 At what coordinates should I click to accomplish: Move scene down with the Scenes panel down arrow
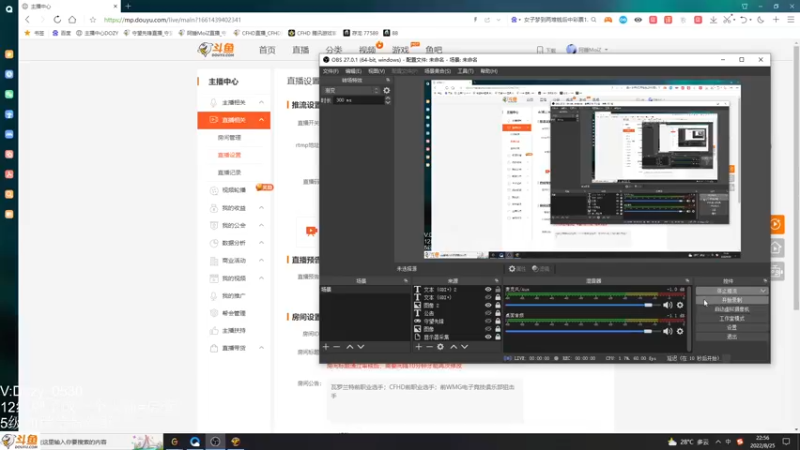361,347
